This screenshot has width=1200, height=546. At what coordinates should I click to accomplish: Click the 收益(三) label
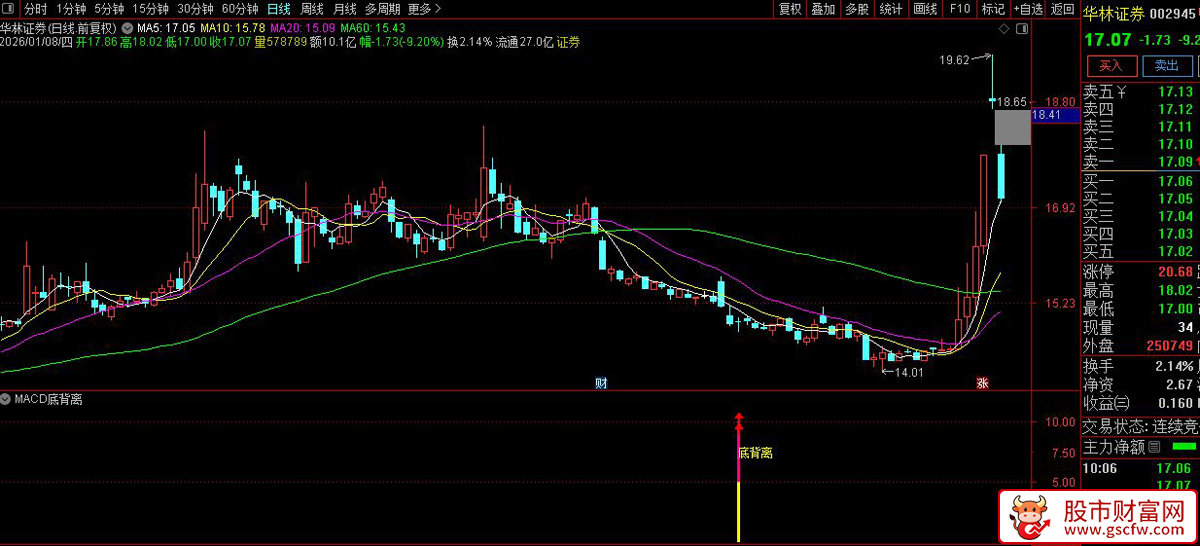coord(1108,402)
